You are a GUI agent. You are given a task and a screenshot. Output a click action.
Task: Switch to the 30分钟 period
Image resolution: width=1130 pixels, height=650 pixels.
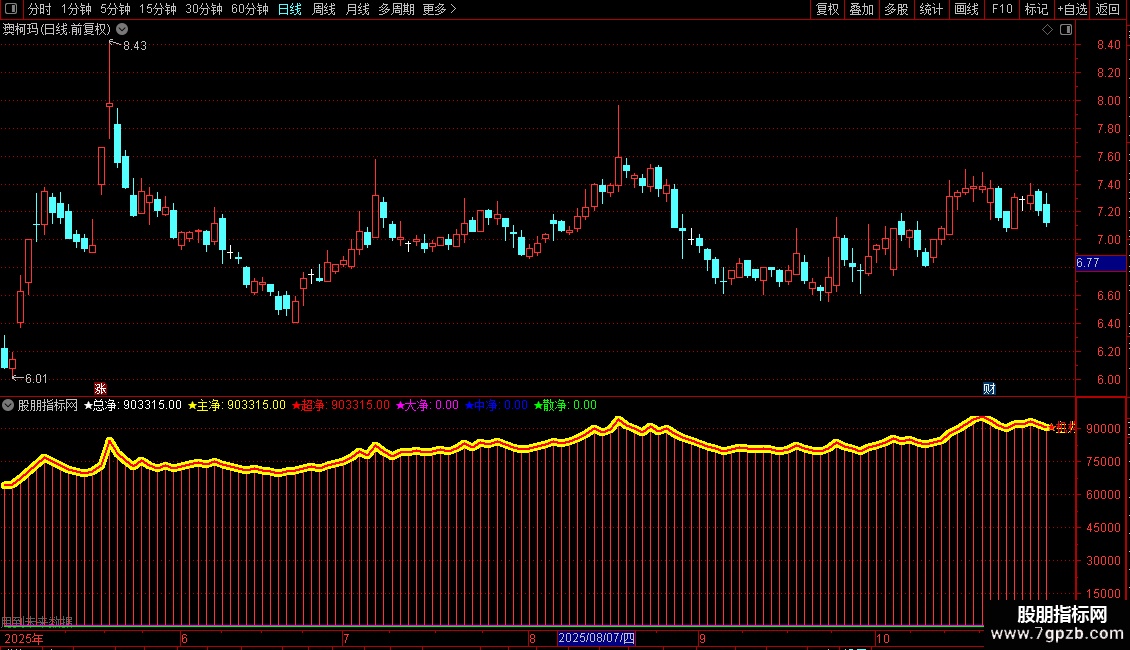(x=204, y=9)
